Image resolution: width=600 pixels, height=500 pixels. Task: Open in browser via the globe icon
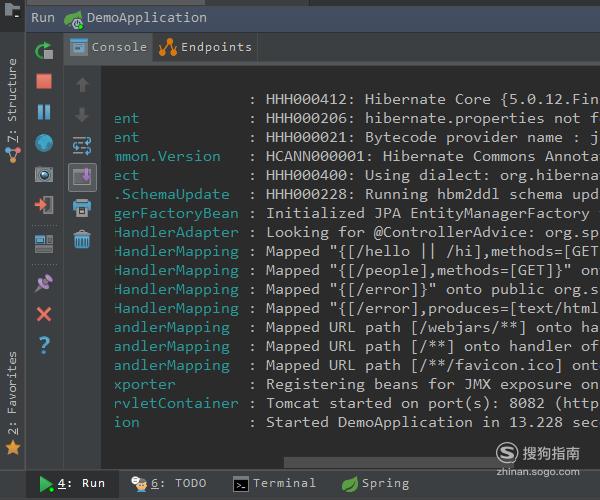(44, 143)
